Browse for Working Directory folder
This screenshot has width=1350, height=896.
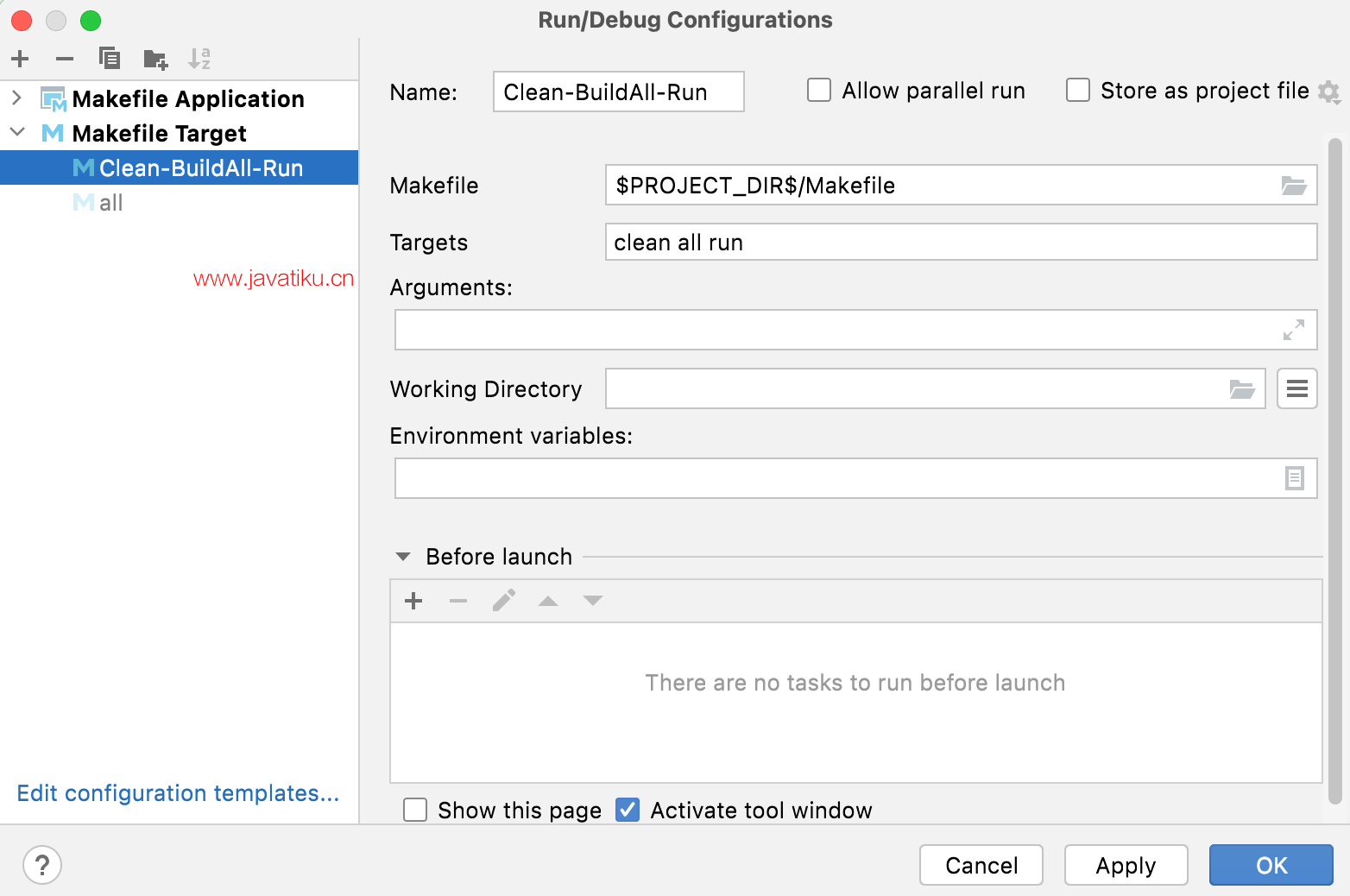1242,389
